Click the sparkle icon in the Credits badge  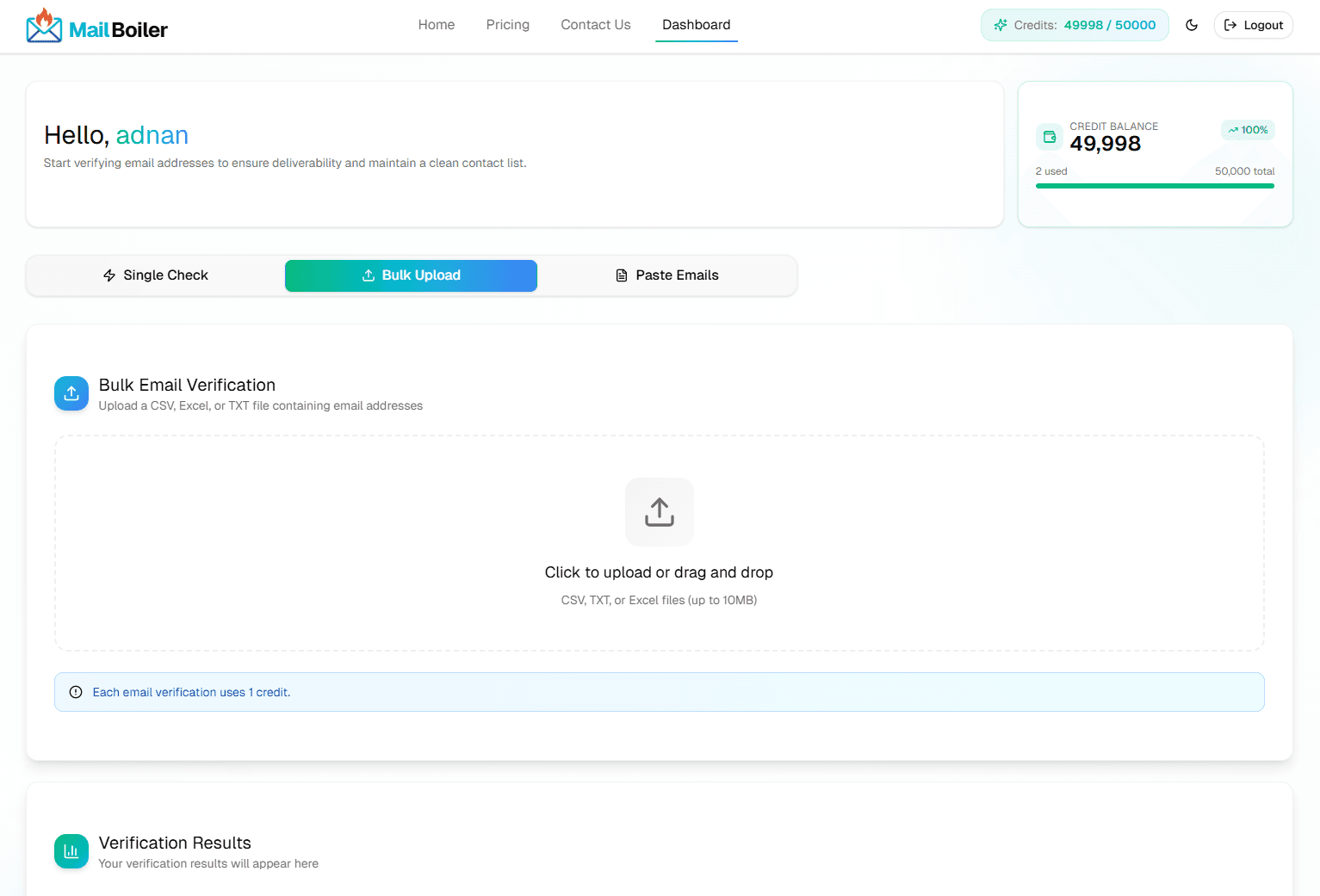pos(1000,25)
